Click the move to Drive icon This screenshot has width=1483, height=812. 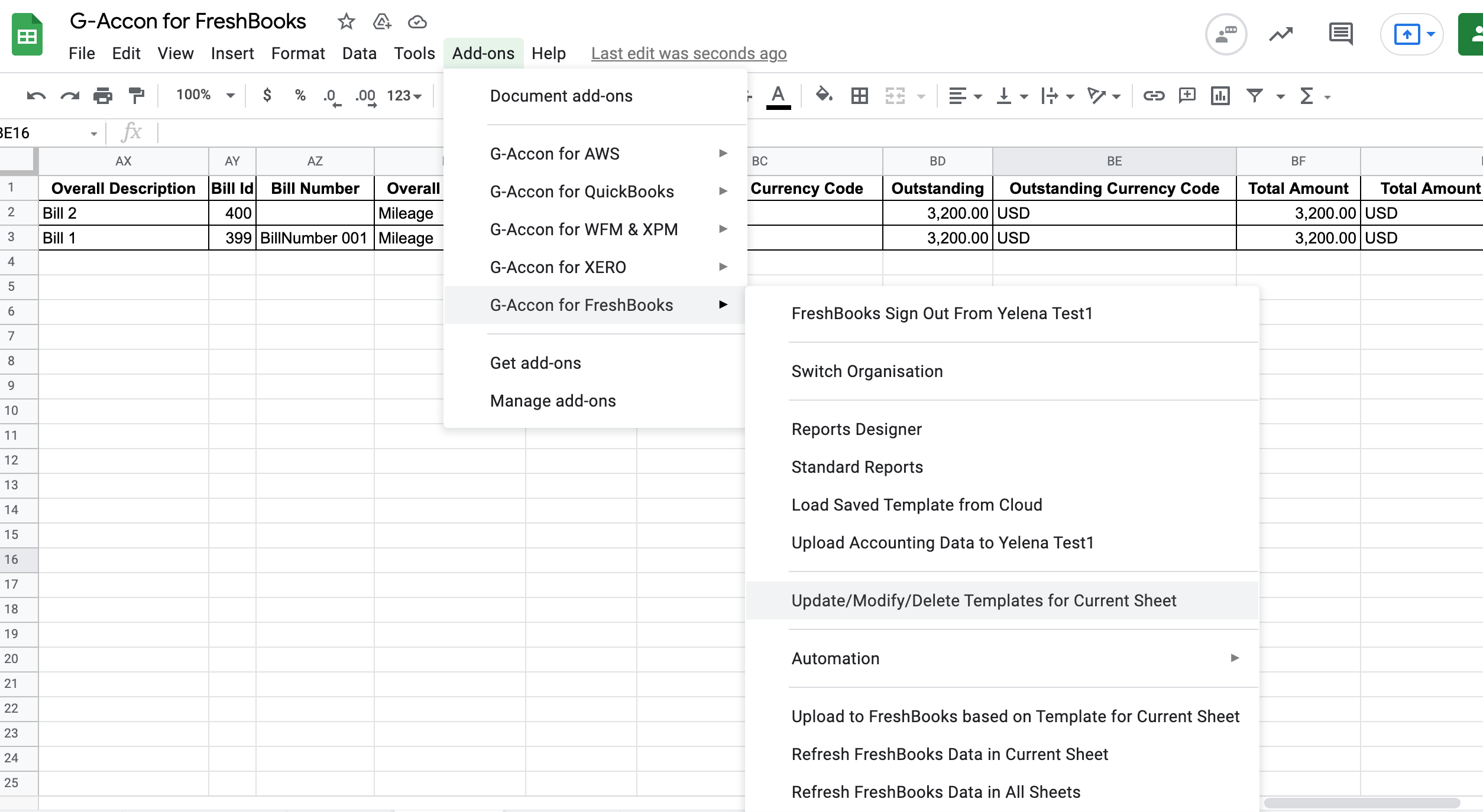(x=382, y=22)
